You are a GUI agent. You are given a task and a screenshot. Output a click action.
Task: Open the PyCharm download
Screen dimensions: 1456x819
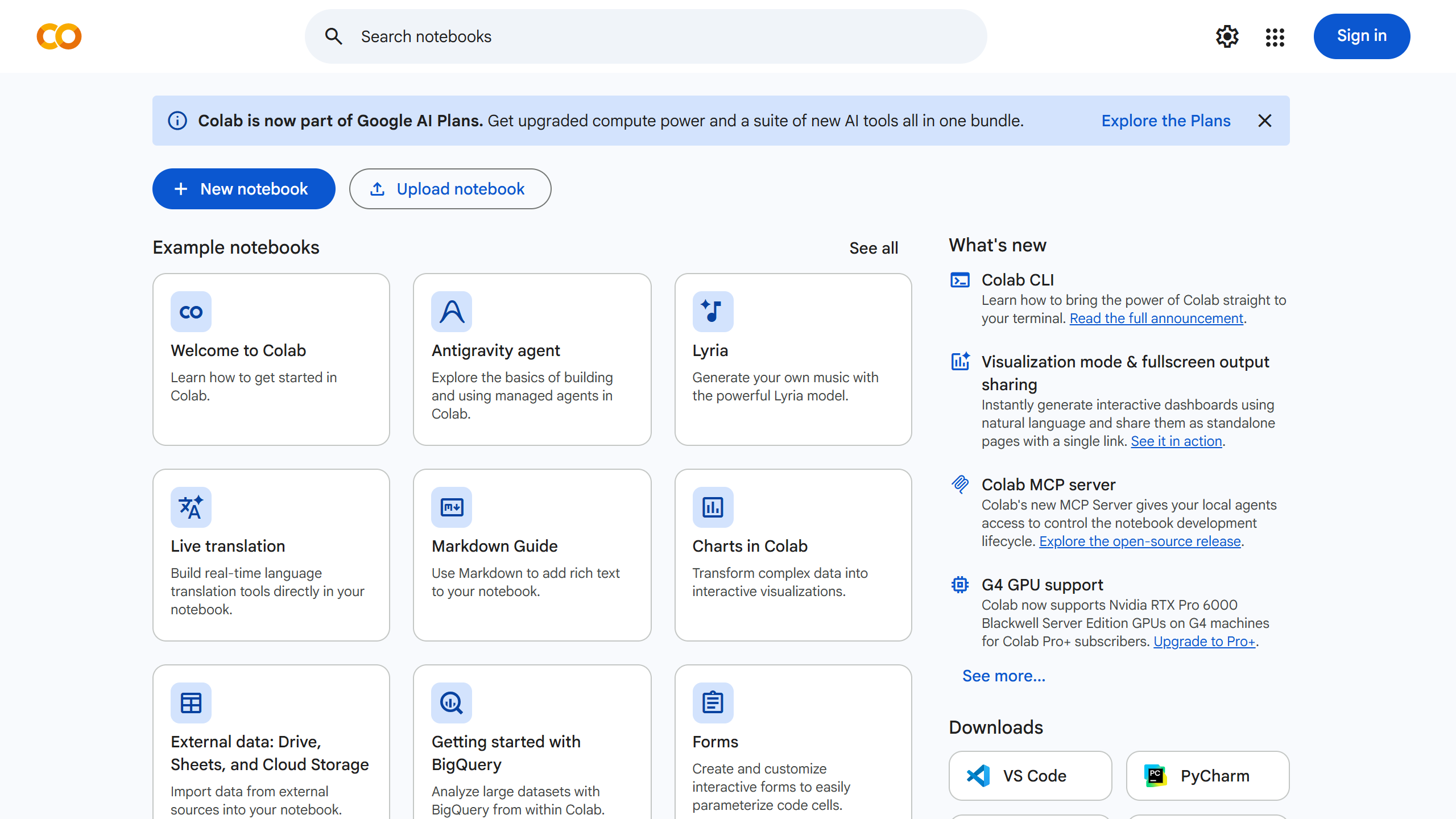click(1207, 776)
